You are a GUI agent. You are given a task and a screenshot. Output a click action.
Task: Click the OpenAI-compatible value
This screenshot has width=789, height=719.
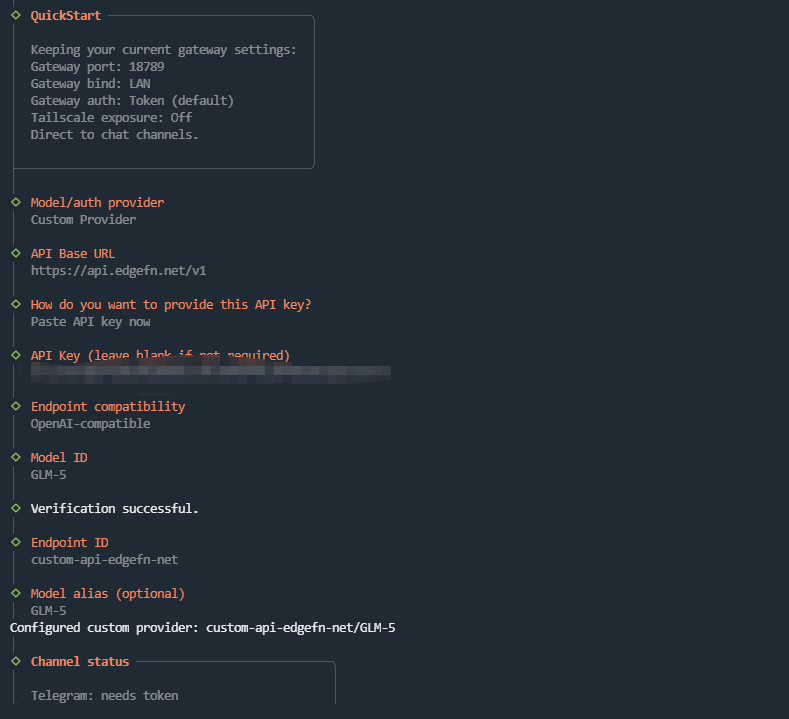point(90,423)
